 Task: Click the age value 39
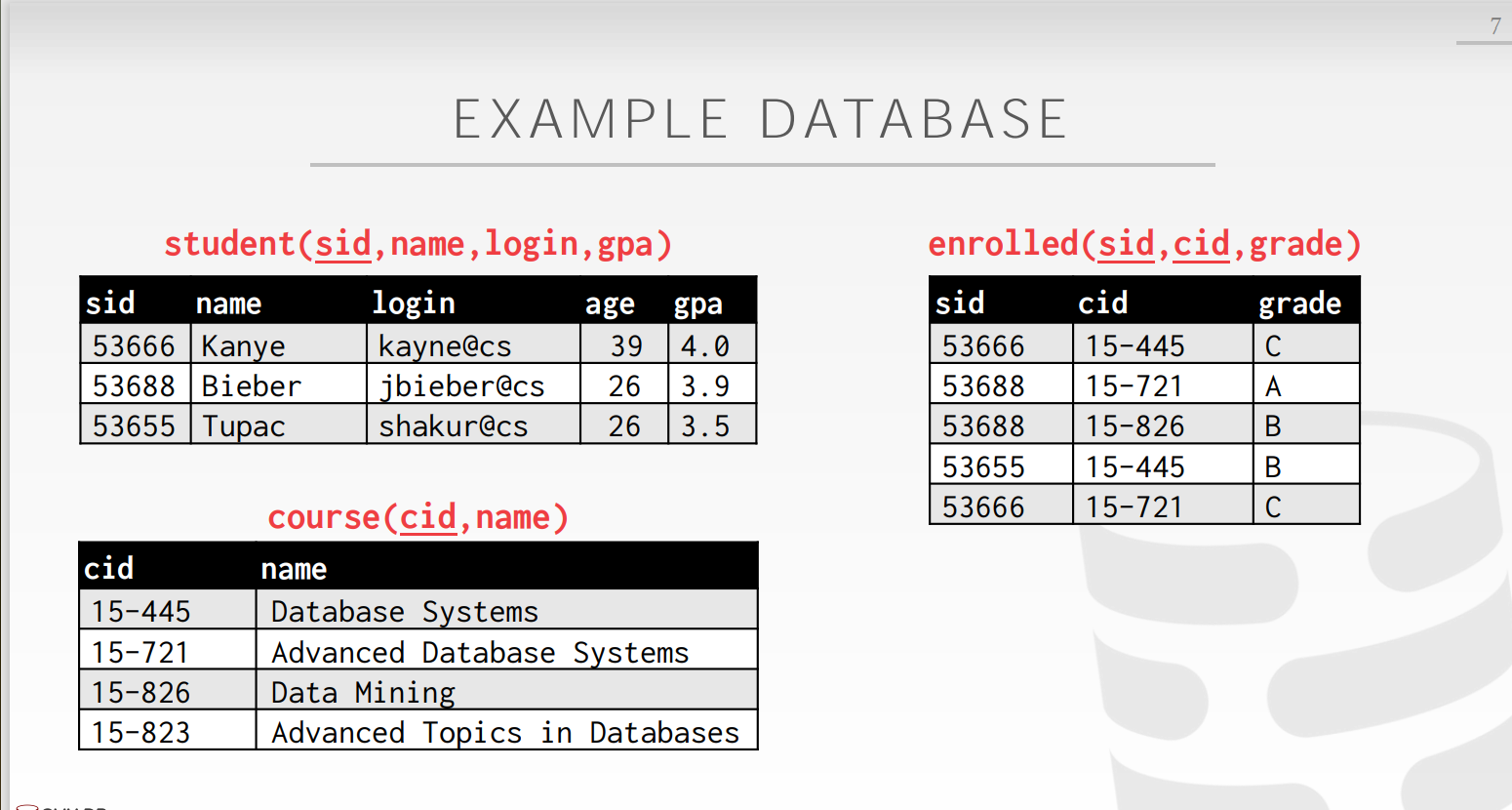click(x=626, y=346)
